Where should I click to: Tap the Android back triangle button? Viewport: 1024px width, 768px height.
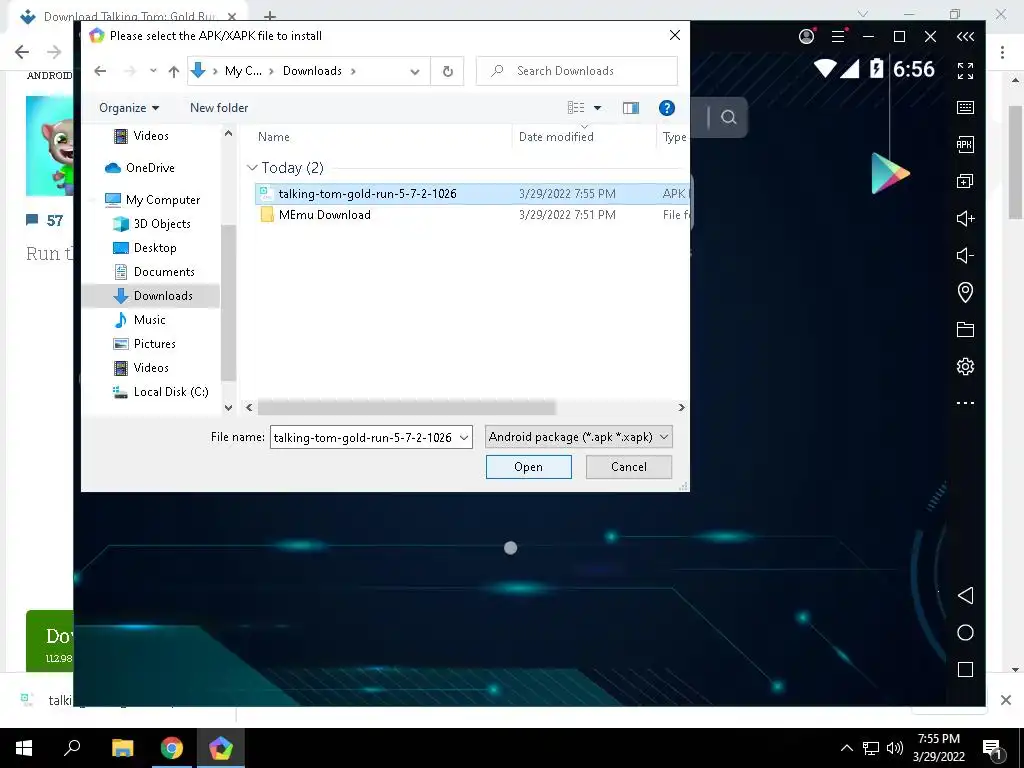pos(965,596)
